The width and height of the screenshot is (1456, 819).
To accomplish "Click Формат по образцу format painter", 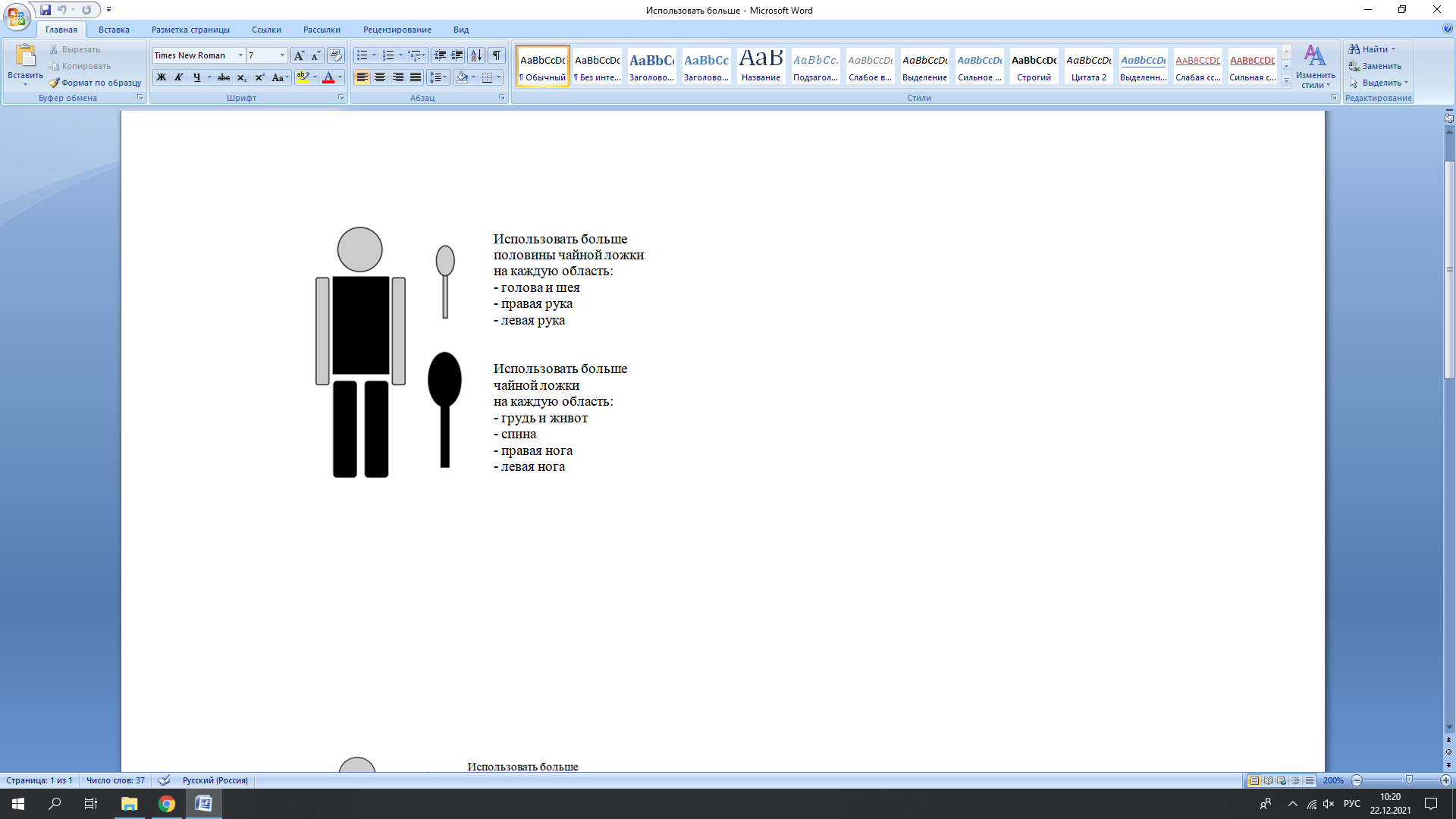I will coord(95,83).
